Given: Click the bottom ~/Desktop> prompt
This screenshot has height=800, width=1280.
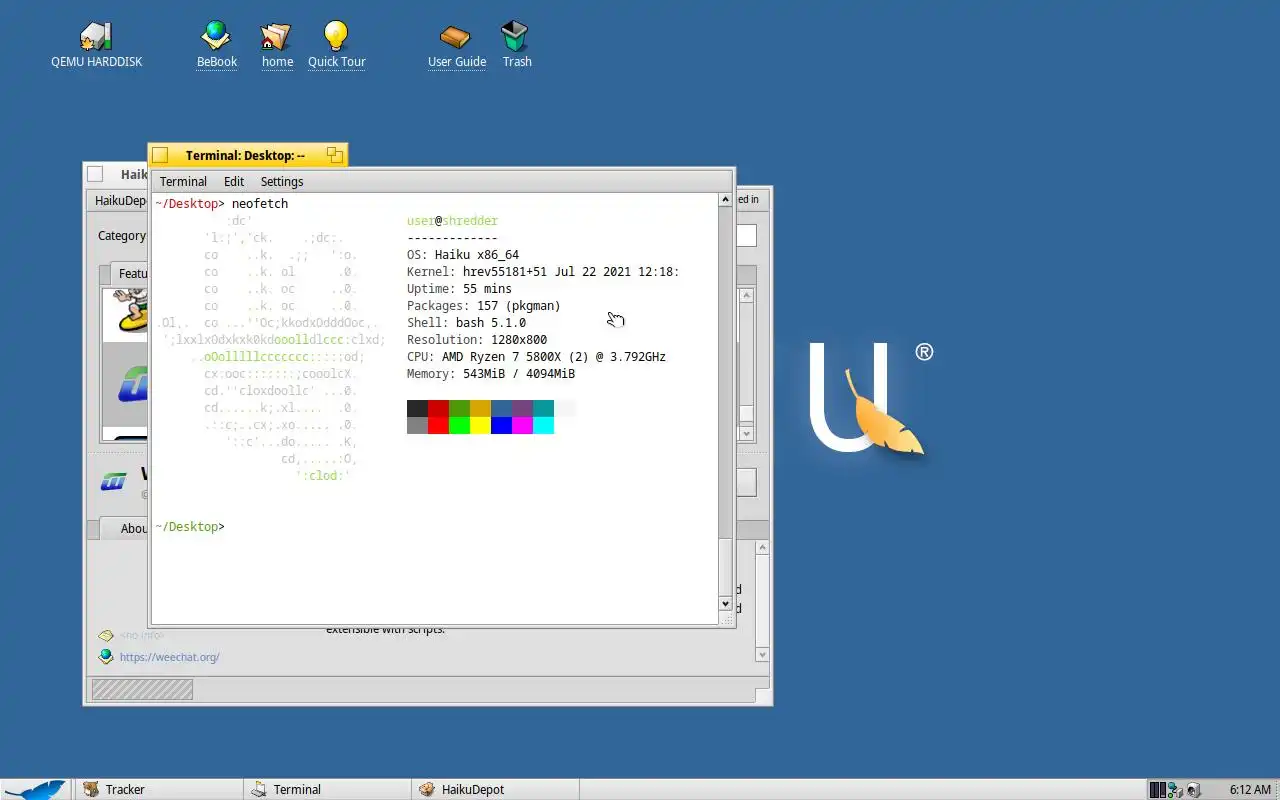Looking at the screenshot, I should point(190,527).
